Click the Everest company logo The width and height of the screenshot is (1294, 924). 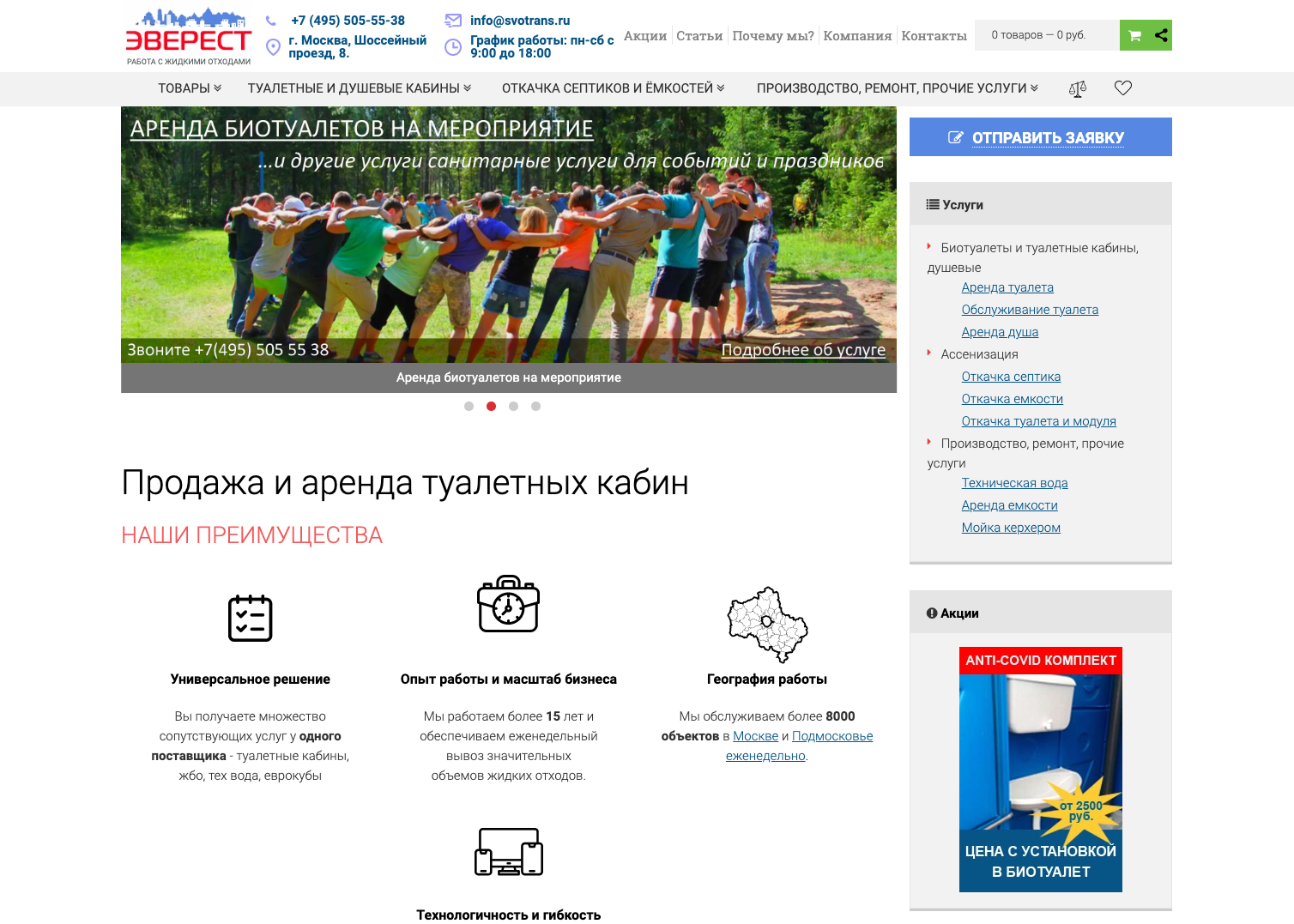pos(189,37)
